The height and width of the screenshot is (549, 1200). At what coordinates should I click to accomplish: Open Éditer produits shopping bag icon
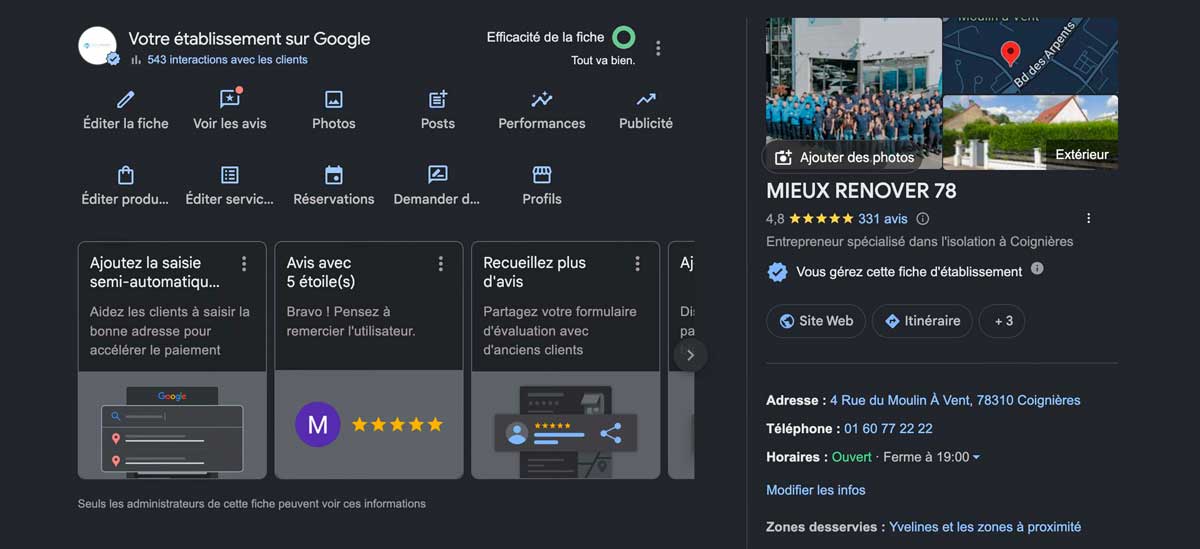point(126,175)
